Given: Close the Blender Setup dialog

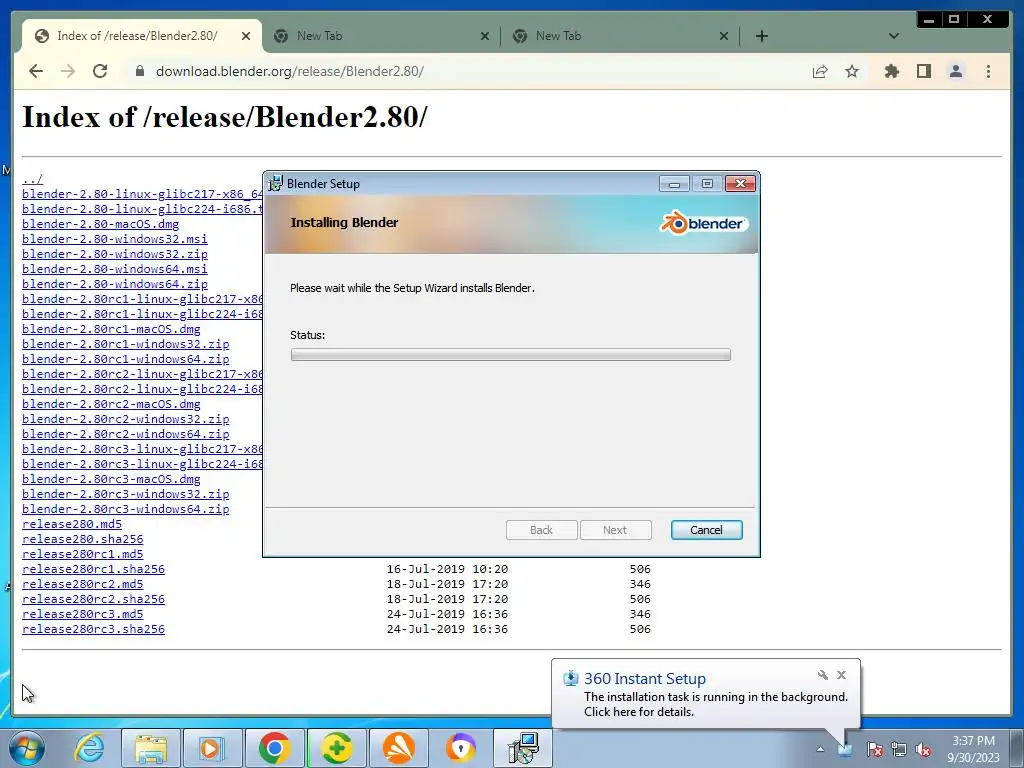Looking at the screenshot, I should [x=741, y=184].
